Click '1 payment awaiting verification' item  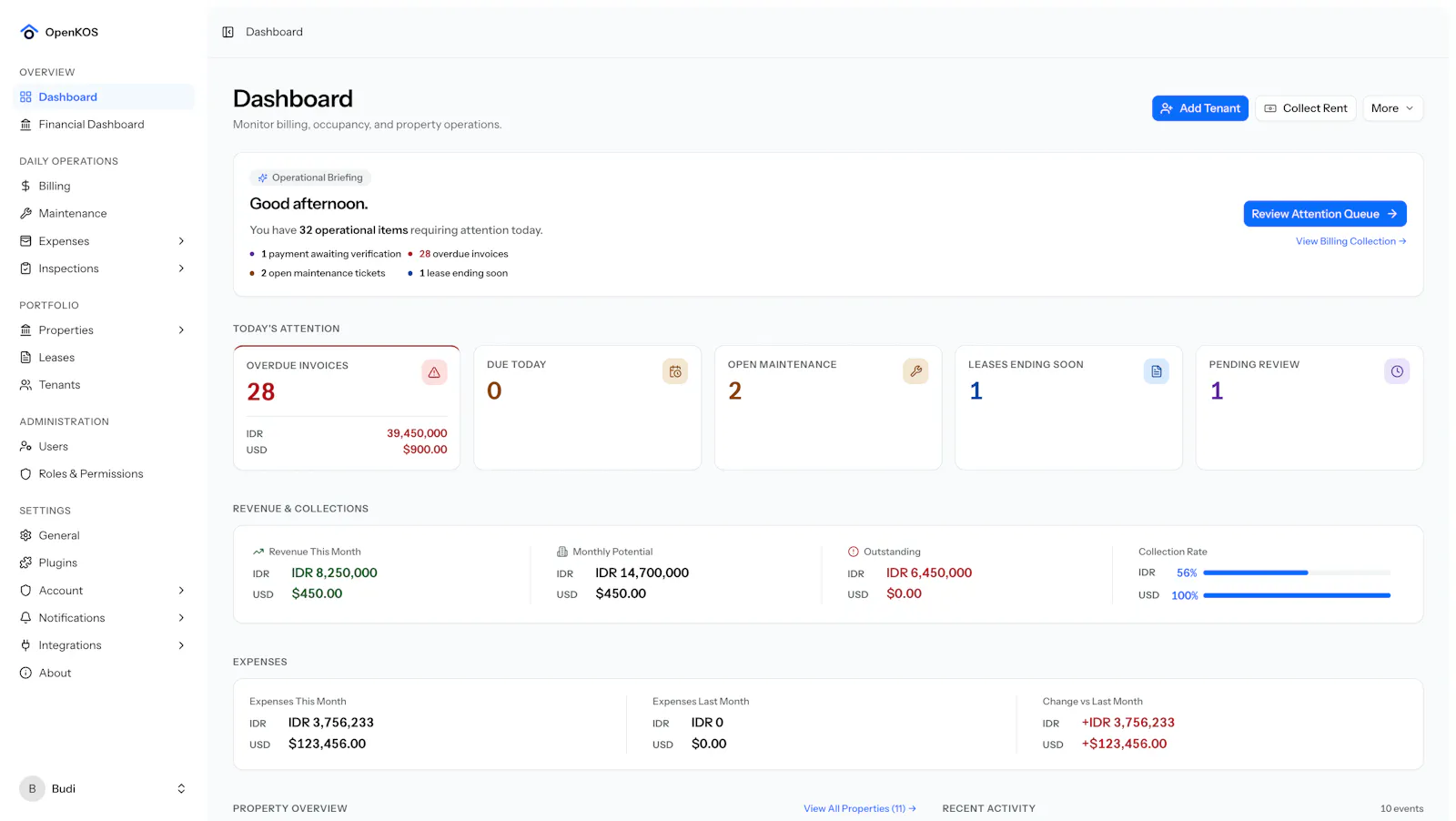click(331, 254)
